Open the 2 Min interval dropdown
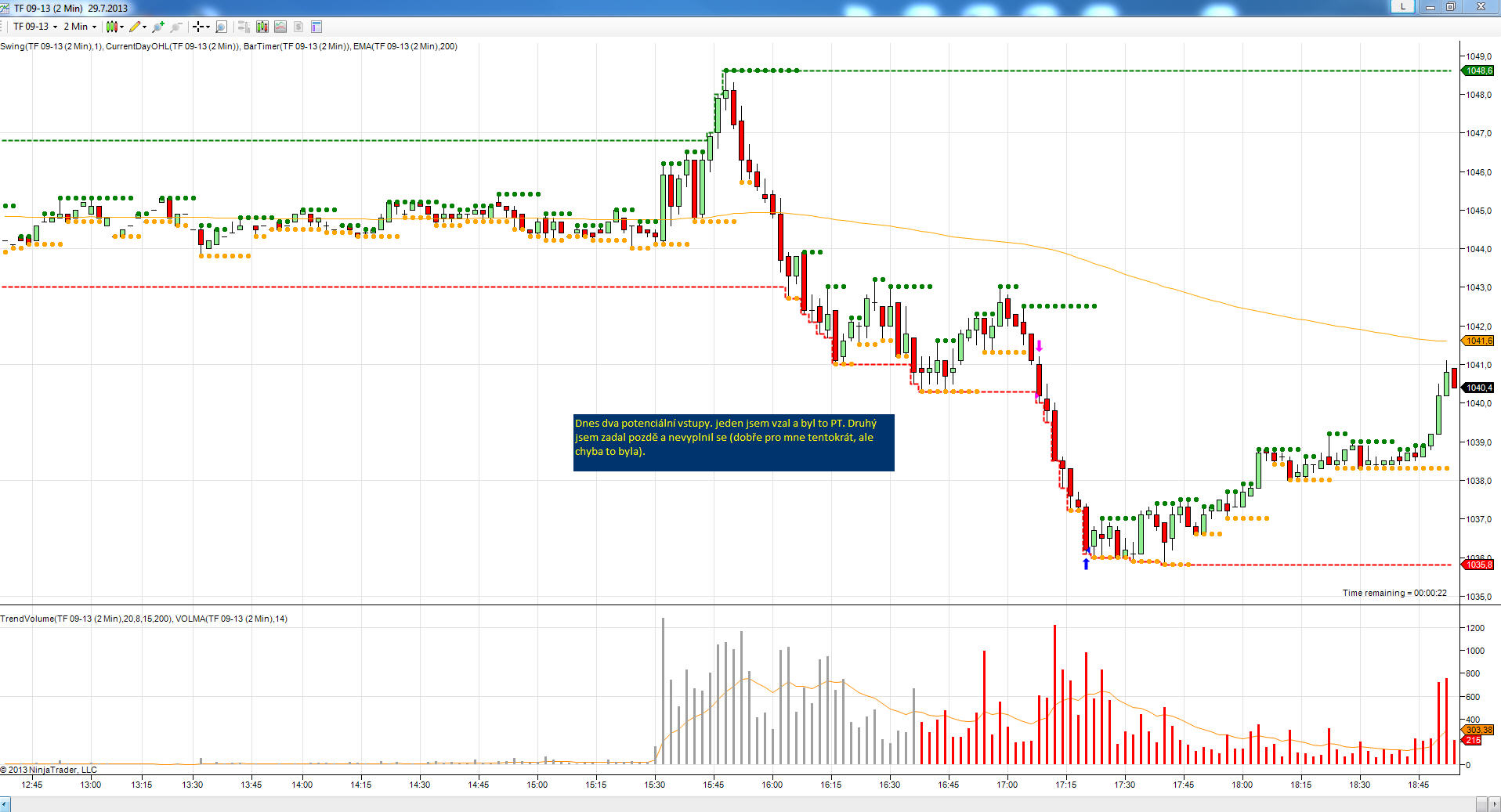The image size is (1501, 812). (x=80, y=27)
